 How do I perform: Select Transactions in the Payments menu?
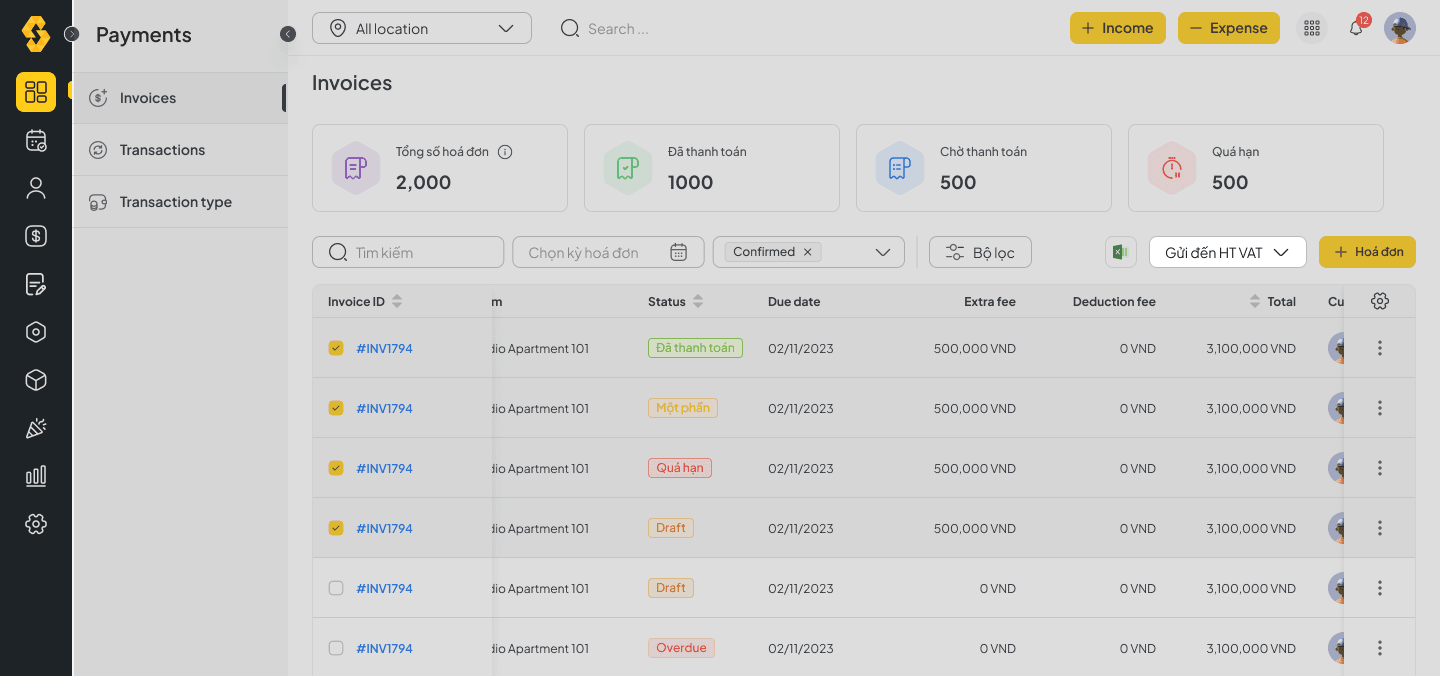click(x=162, y=150)
